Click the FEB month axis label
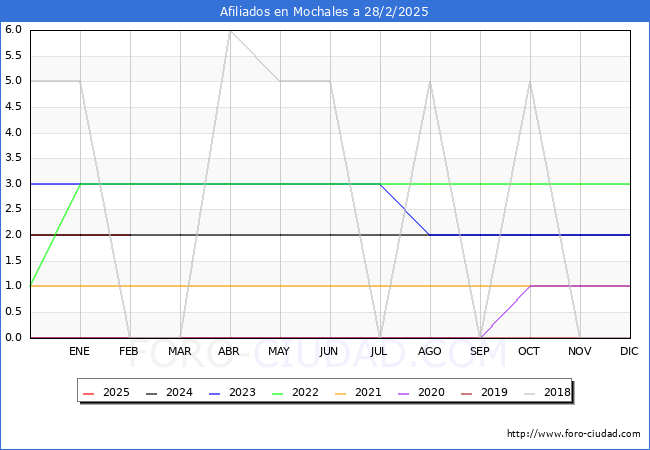The width and height of the screenshot is (650, 450). 129,351
